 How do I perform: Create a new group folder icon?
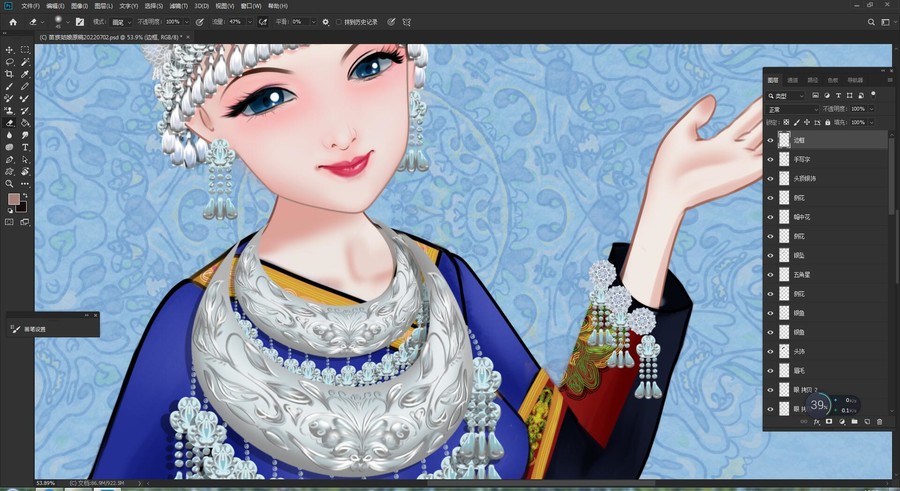854,422
